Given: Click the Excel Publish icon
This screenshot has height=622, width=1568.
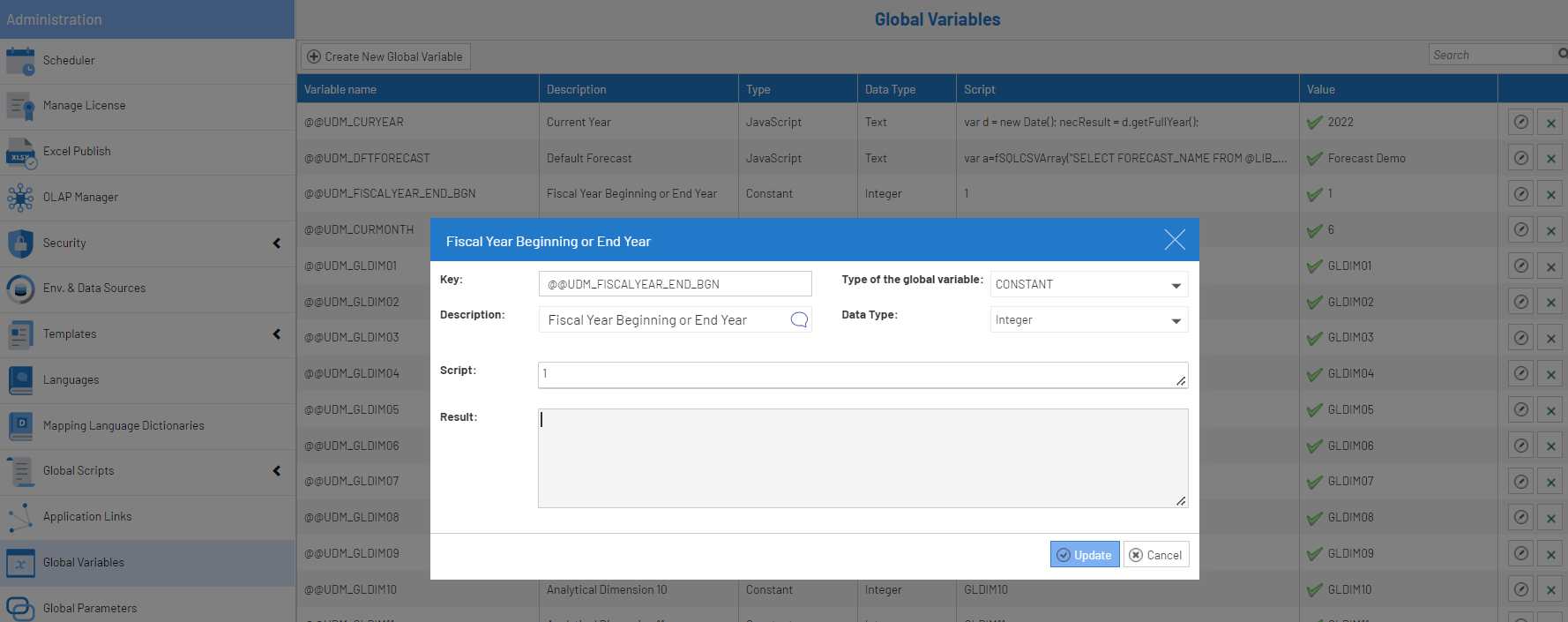Looking at the screenshot, I should point(20,153).
